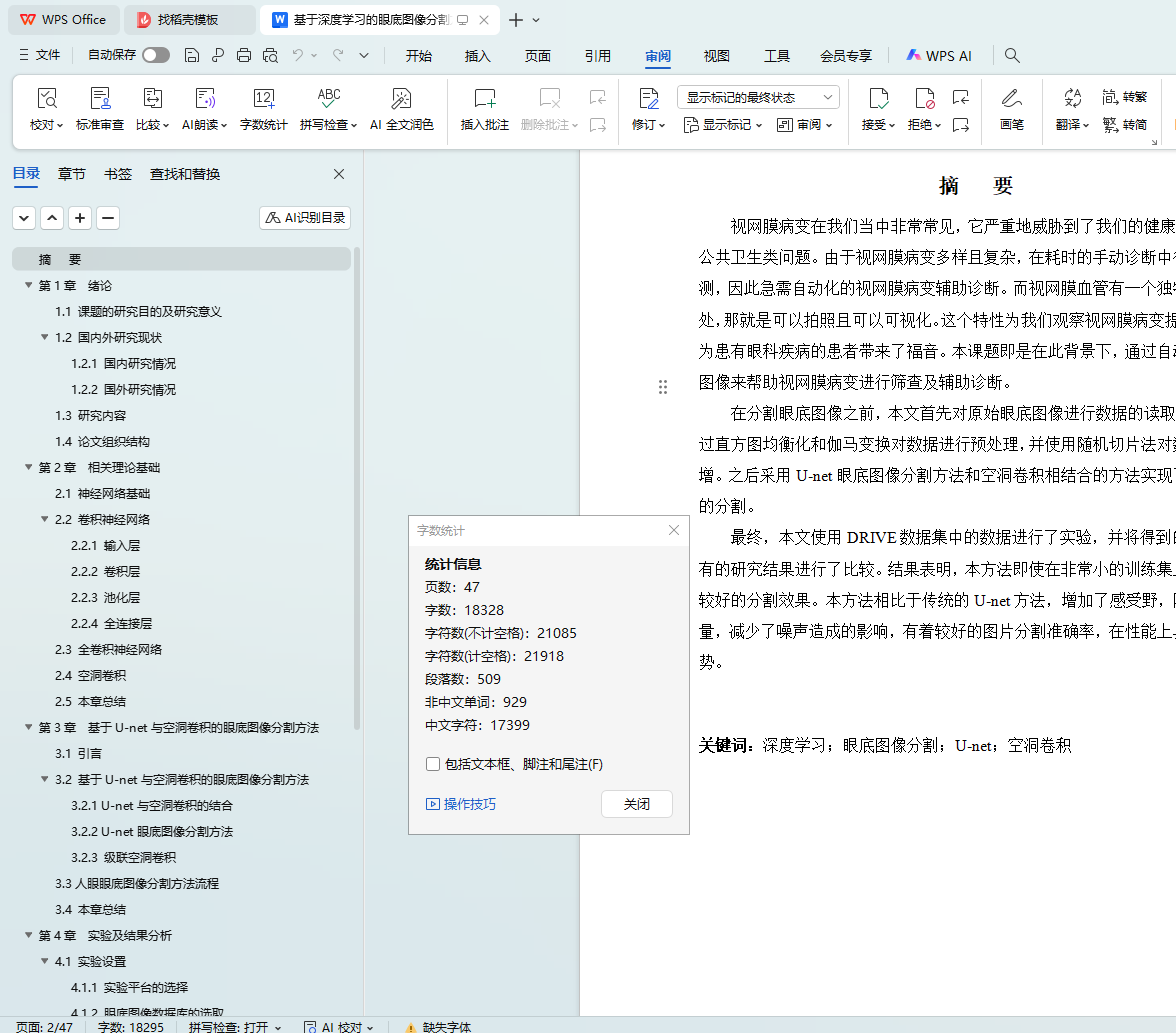This screenshot has height=1033, width=1176.
Task: Open the 显示标记的最终状态 dropdown
Action: pyautogui.click(x=758, y=97)
